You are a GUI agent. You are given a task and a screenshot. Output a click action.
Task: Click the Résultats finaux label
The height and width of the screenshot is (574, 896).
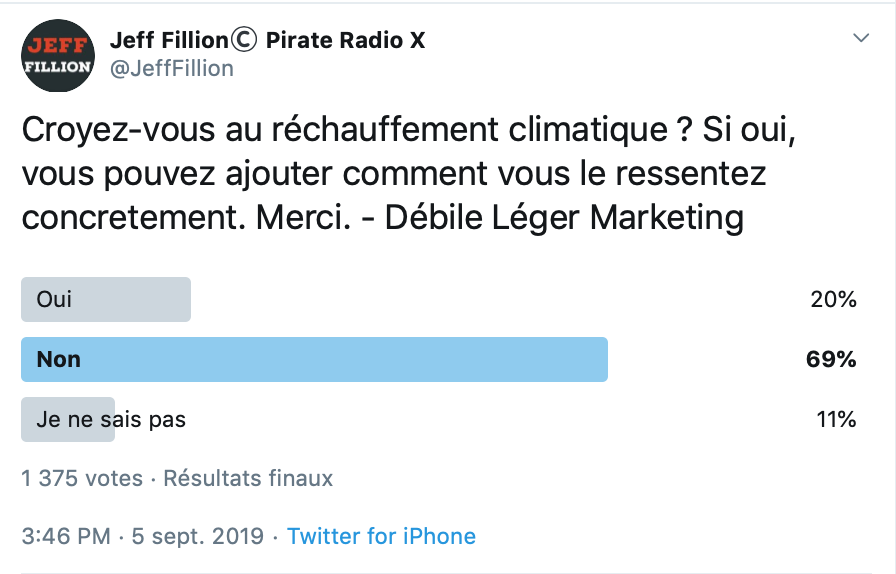[x=248, y=479]
